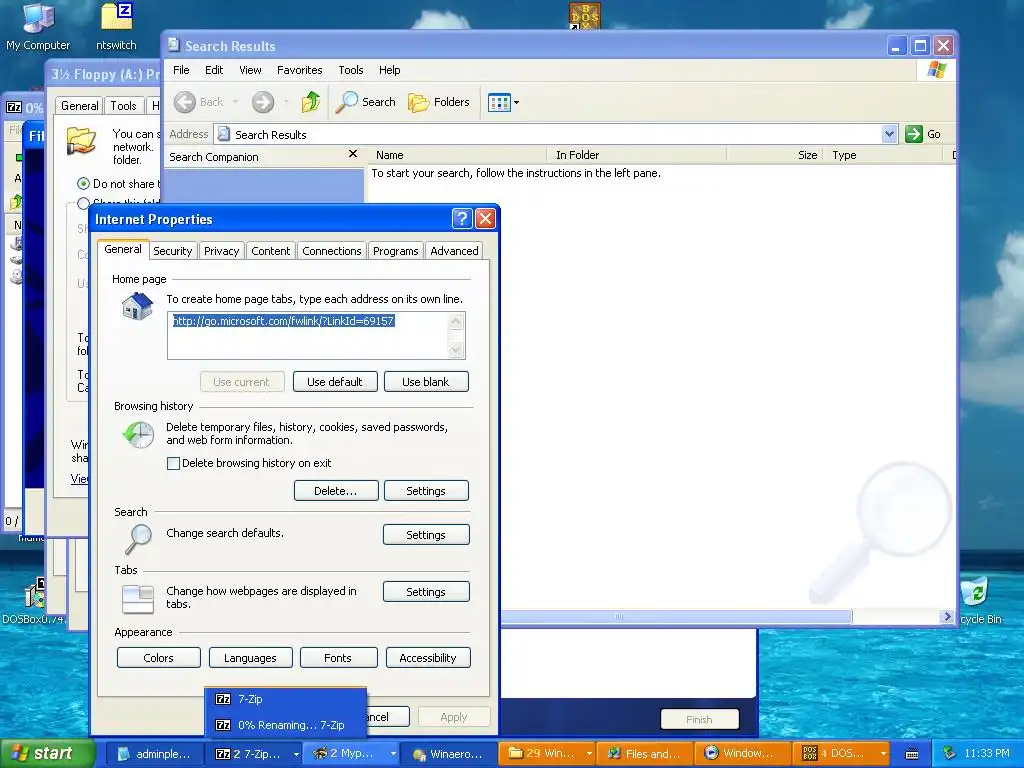Go up one folder level icon
This screenshot has height=768, width=1024.
[x=311, y=102]
